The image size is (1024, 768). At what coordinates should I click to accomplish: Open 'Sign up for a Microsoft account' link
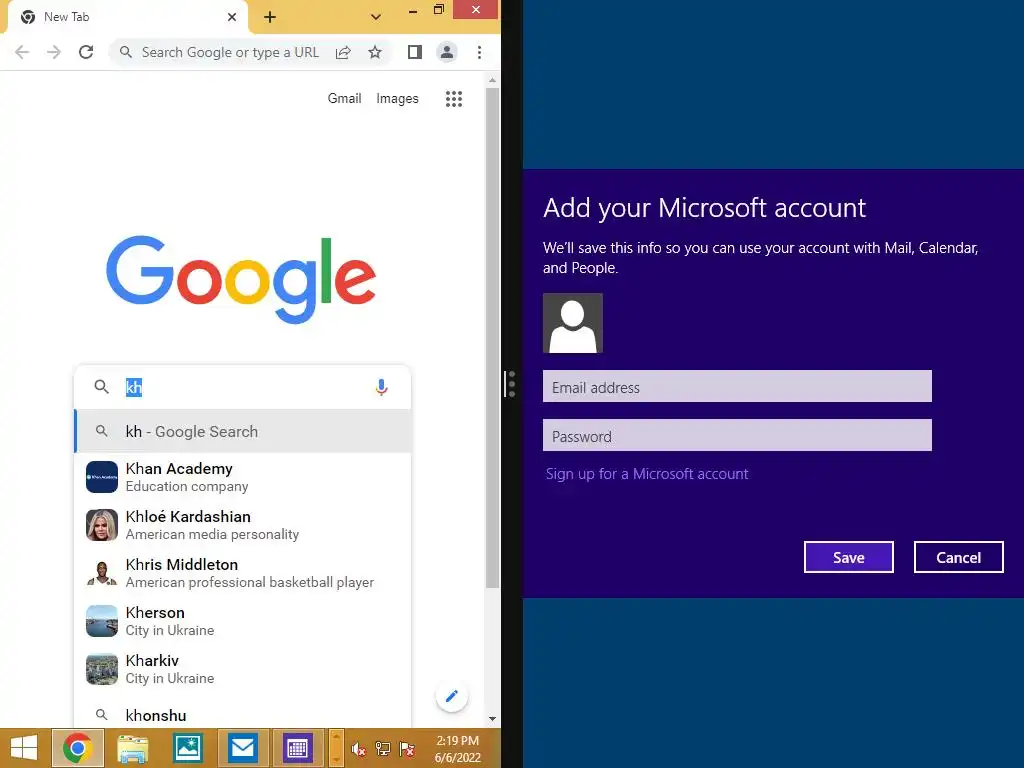[x=647, y=474]
